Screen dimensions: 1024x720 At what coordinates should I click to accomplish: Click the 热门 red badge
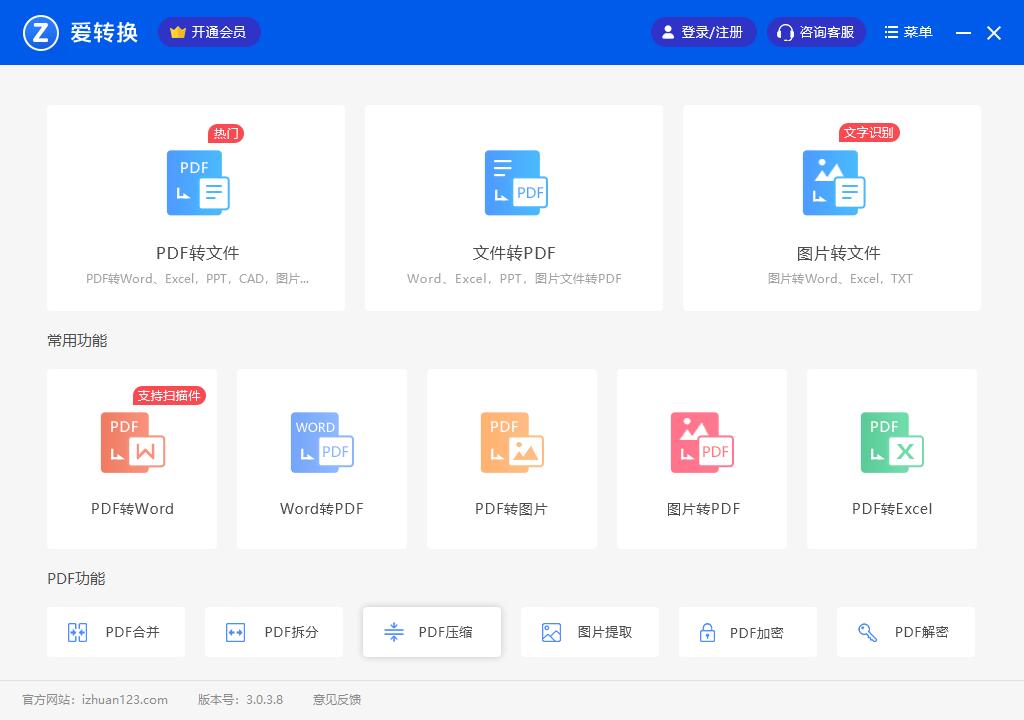click(x=226, y=133)
